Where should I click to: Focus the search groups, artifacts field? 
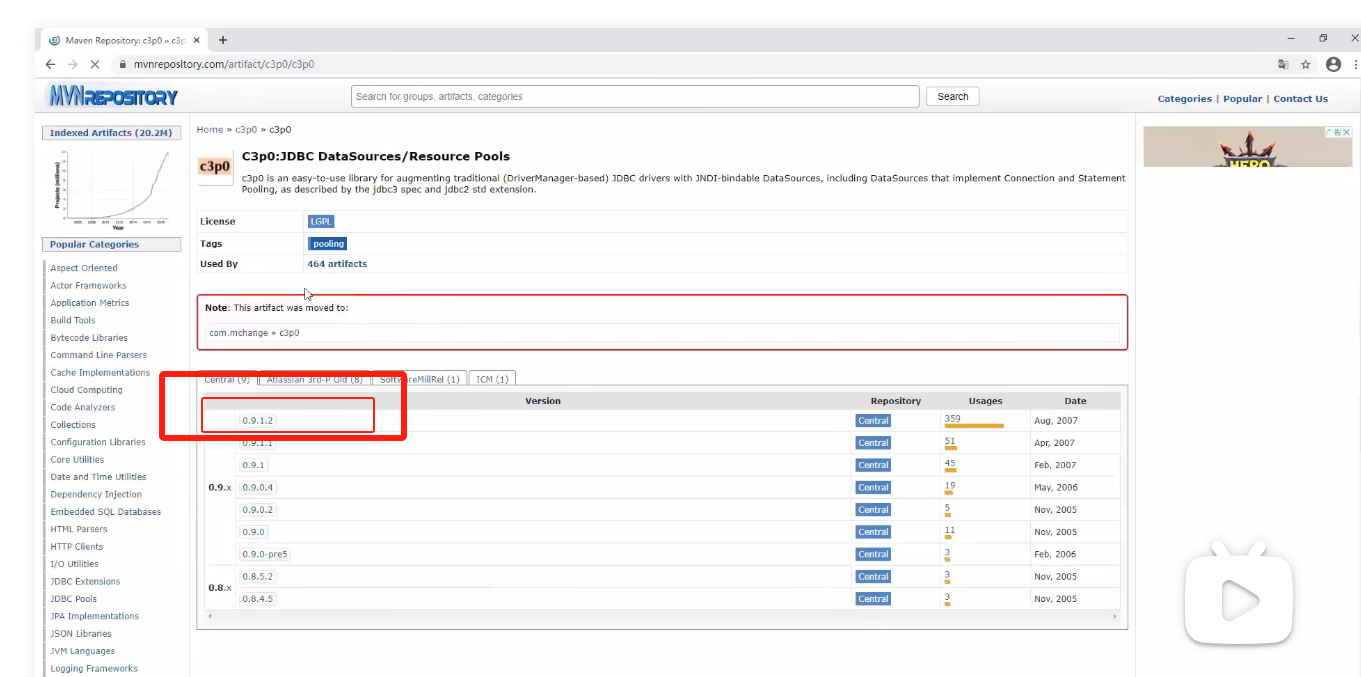pyautogui.click(x=635, y=97)
